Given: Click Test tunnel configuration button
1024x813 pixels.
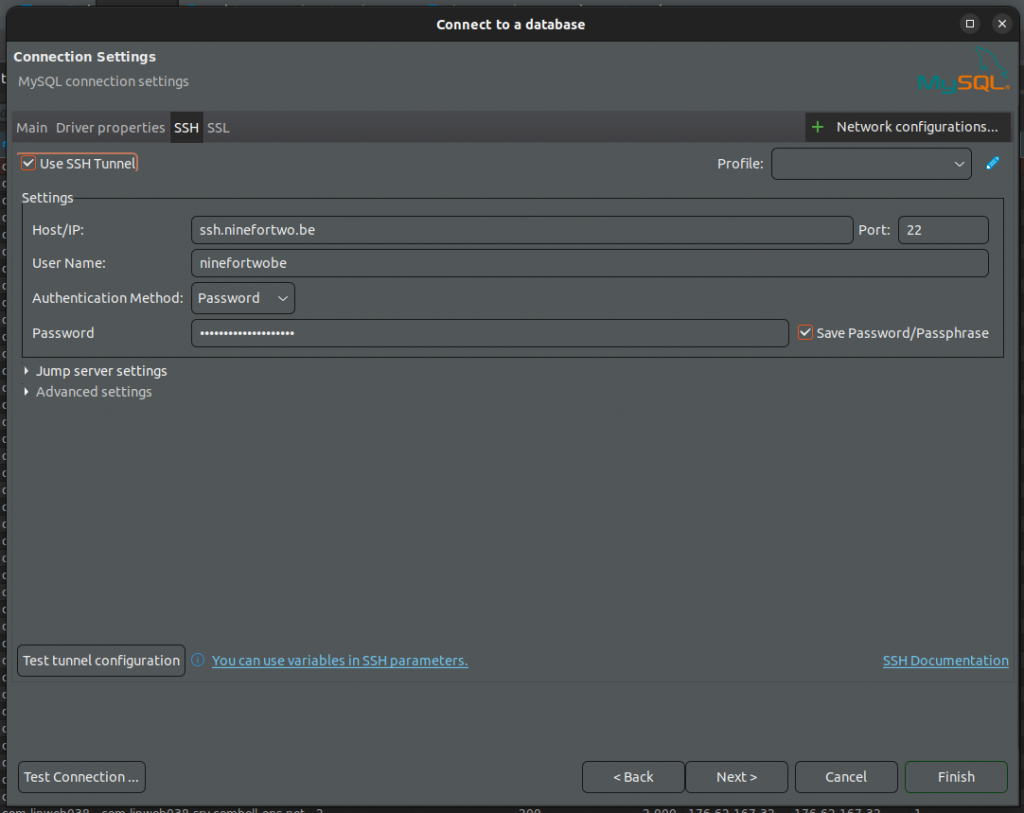Looking at the screenshot, I should tap(101, 660).
